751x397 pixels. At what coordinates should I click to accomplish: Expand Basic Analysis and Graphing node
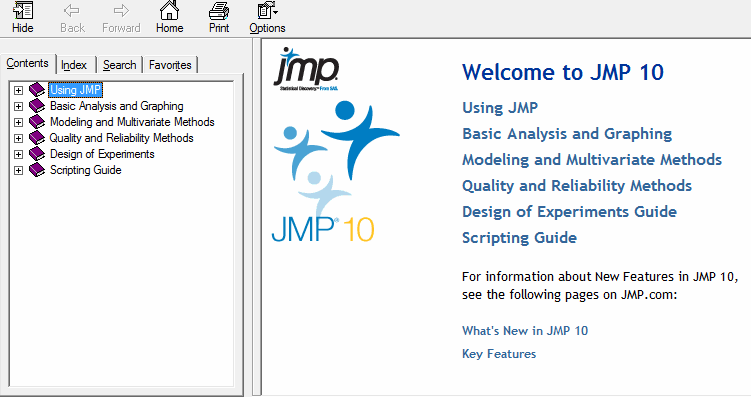pos(18,106)
